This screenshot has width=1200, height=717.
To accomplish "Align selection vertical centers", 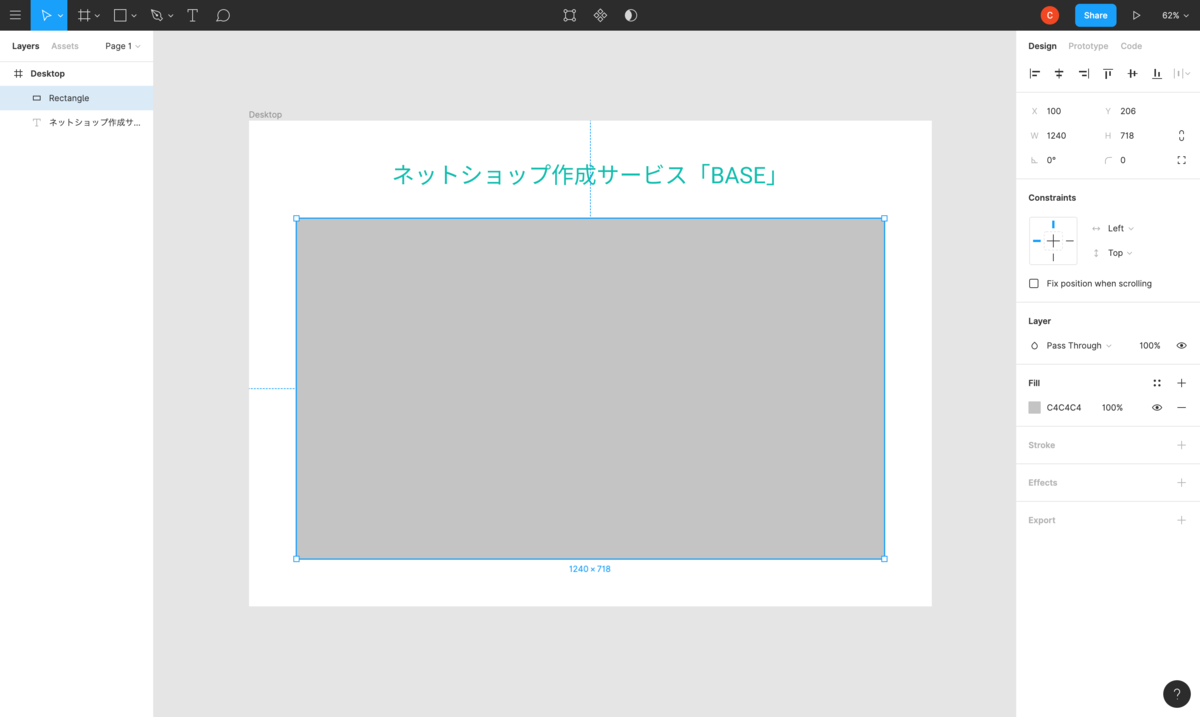I will (x=1132, y=73).
